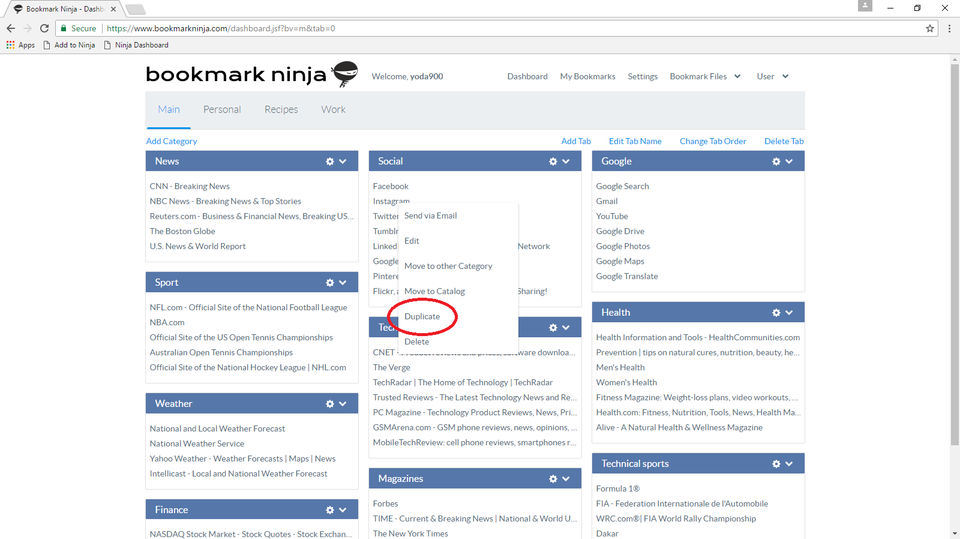Open the Facebook bookmark

390,186
